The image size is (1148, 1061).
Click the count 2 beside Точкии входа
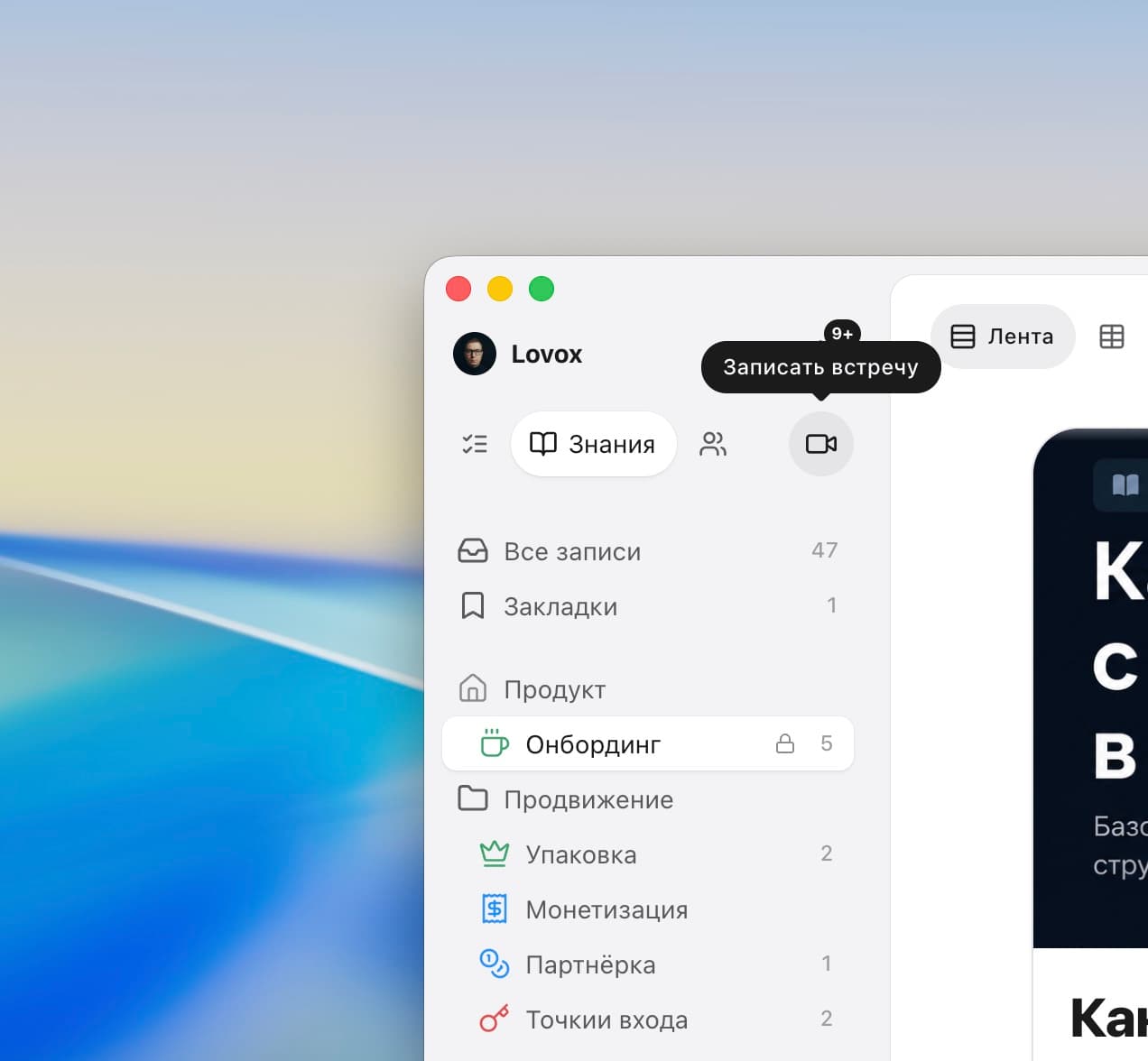827,1019
